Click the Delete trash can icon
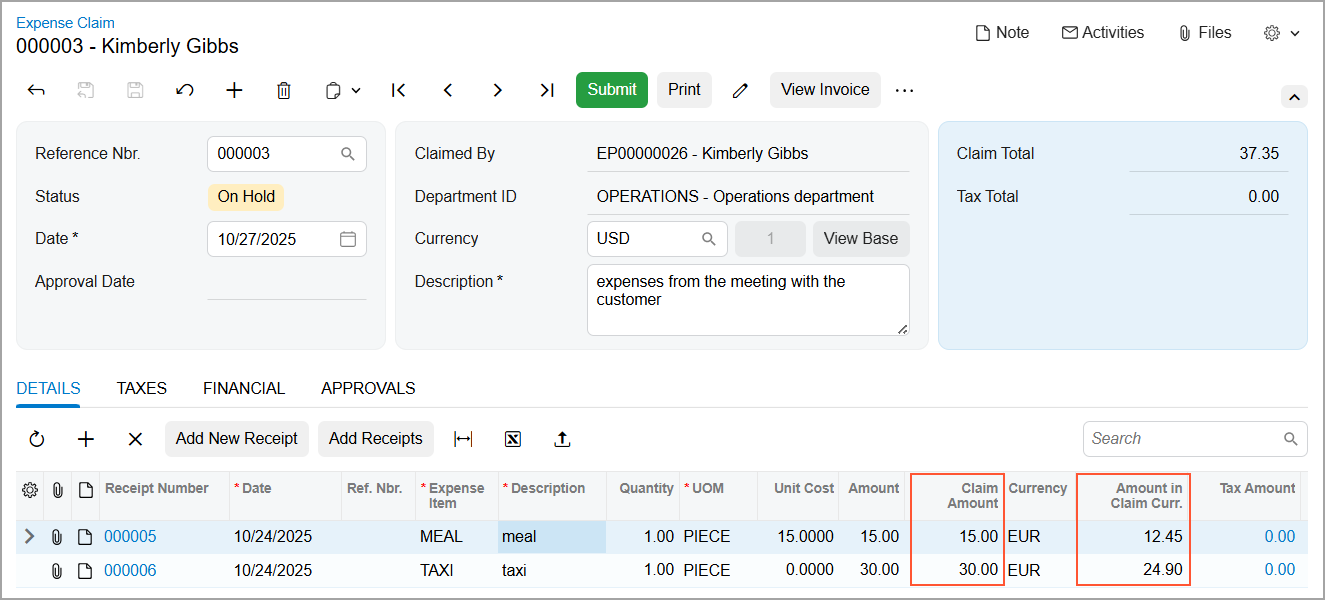 [284, 90]
